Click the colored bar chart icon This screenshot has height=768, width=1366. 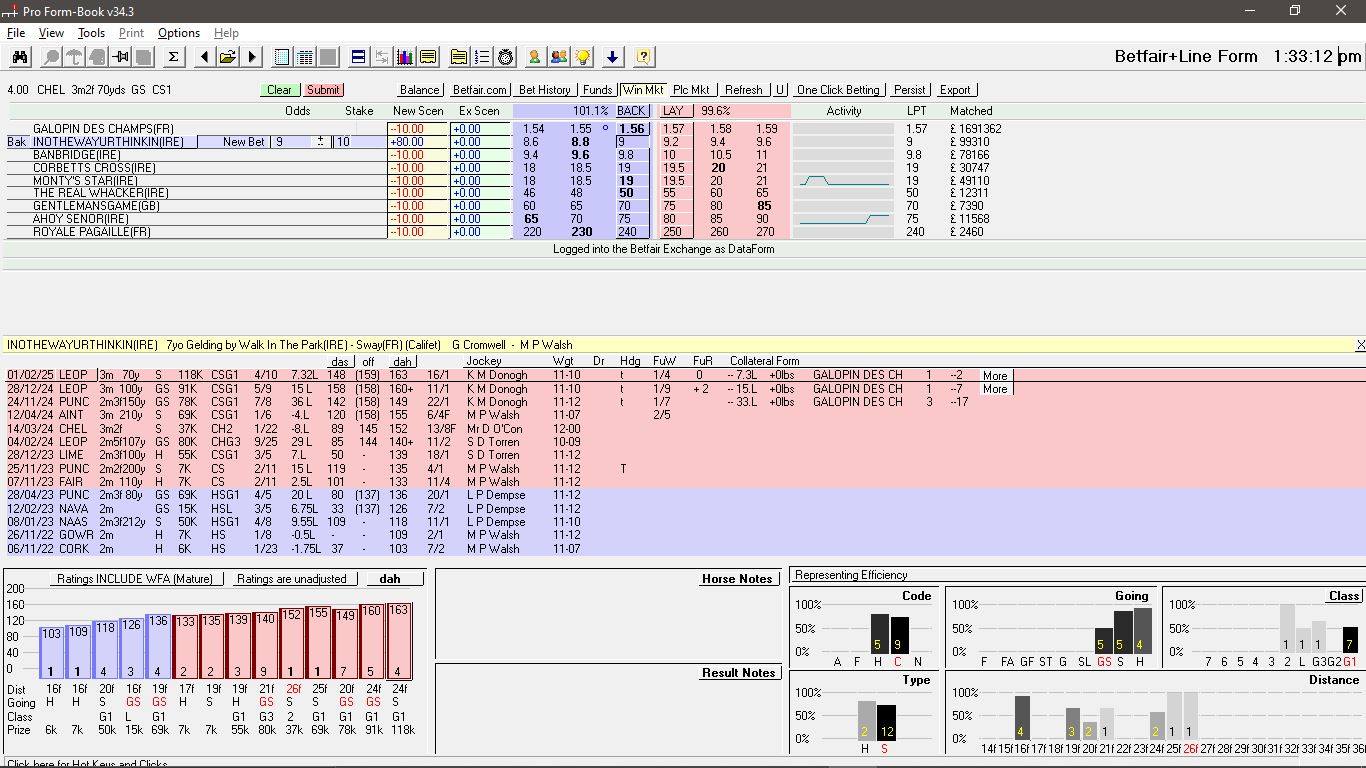[405, 57]
